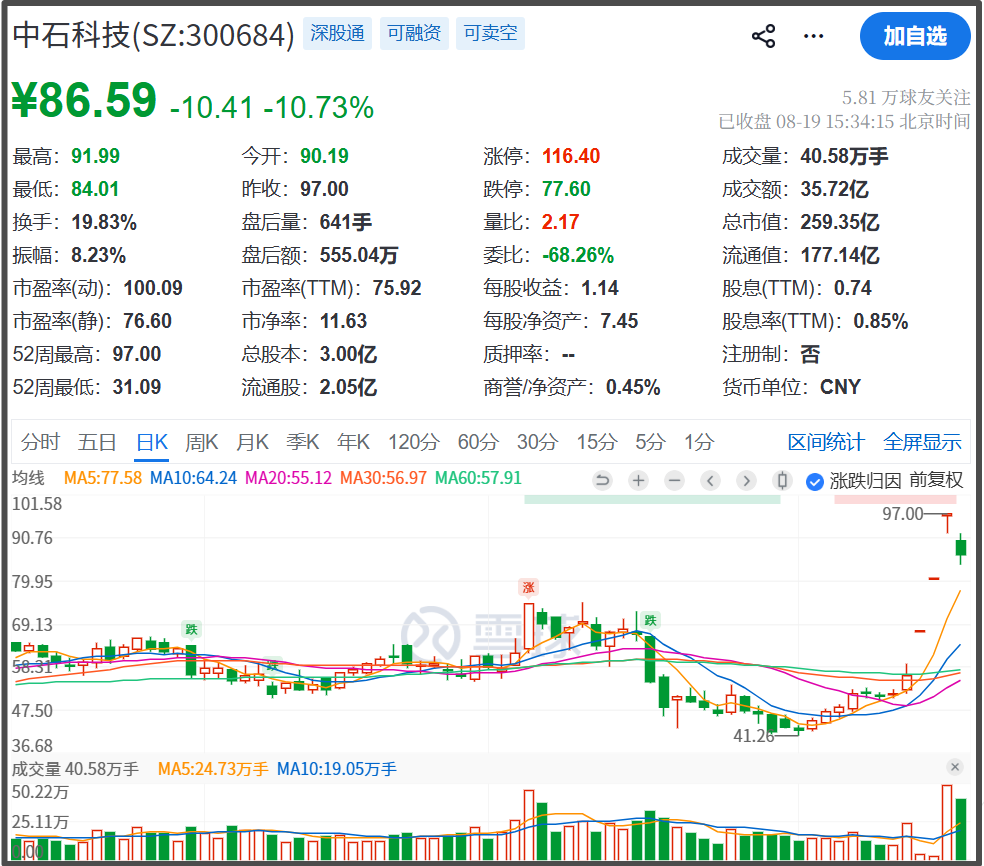Open the three-dot more options menu
Image resolution: width=984 pixels, height=866 pixels.
[x=813, y=36]
